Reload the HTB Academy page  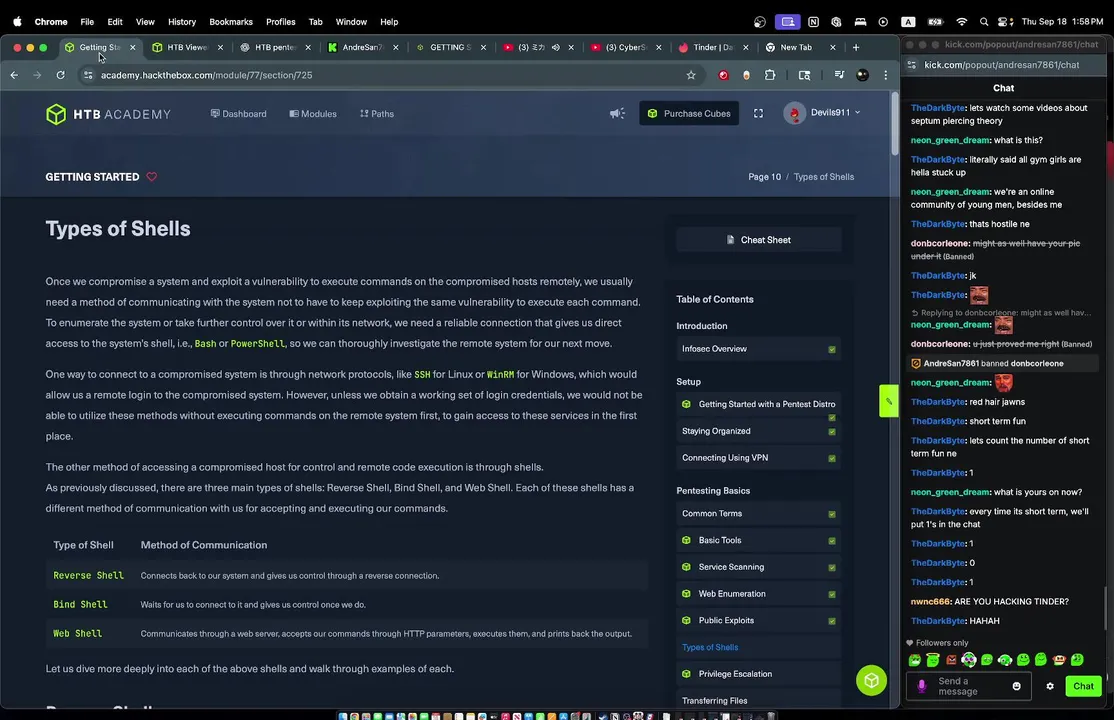60,75
